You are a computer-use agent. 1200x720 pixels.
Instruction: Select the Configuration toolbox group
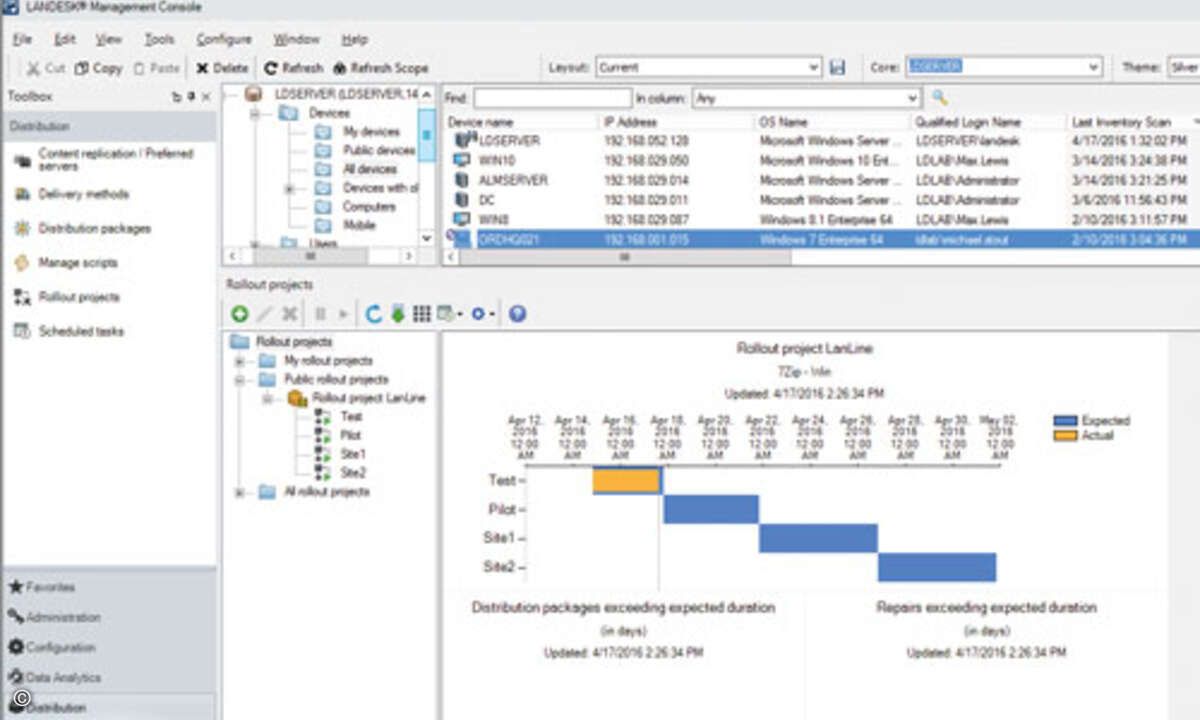108,647
